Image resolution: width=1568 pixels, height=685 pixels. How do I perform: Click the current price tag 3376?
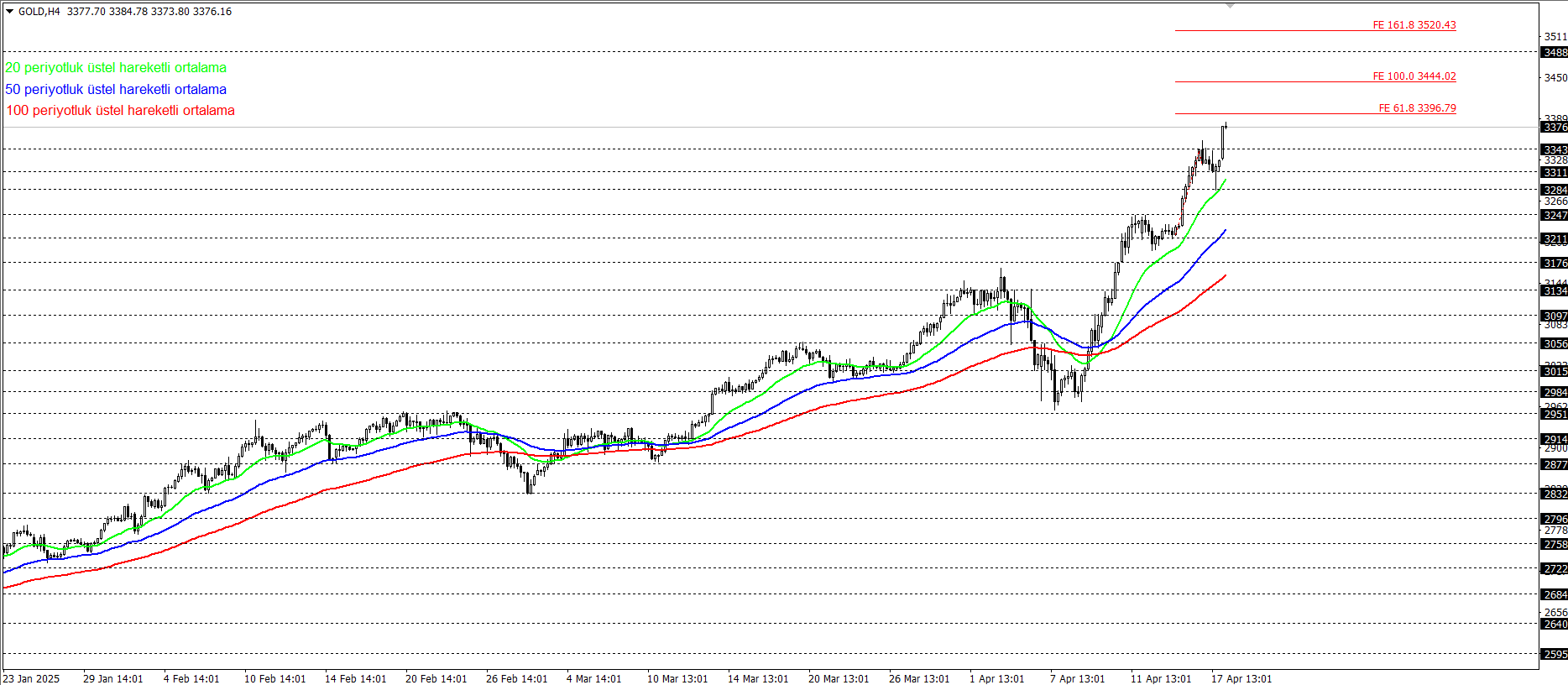click(1555, 128)
